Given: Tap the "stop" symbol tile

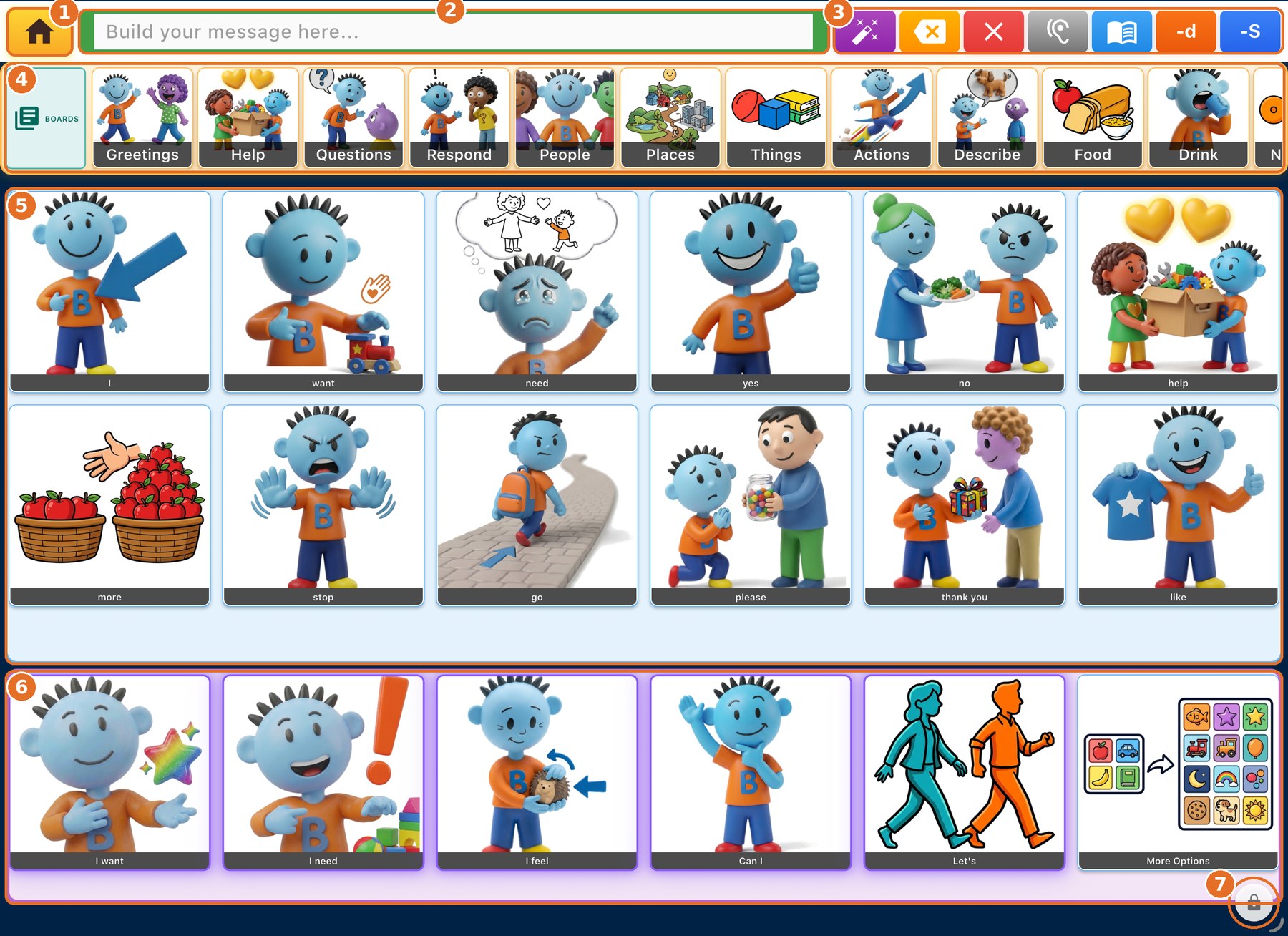Looking at the screenshot, I should click(x=323, y=505).
